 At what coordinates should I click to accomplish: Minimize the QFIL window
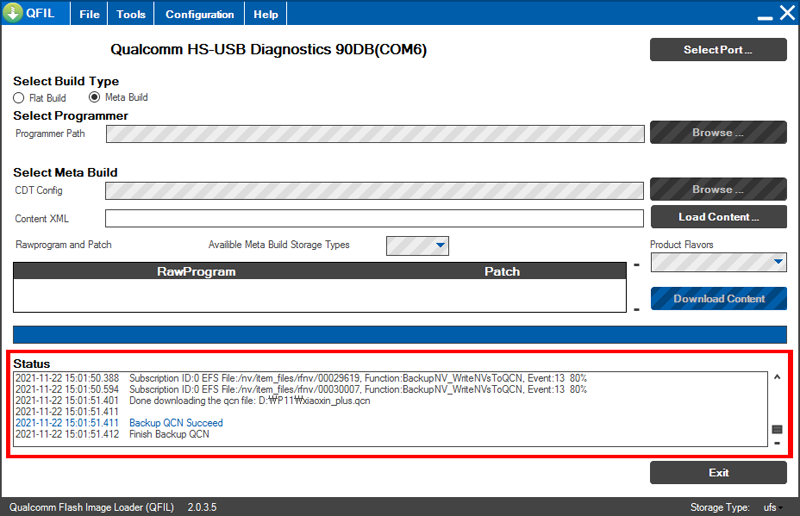765,16
